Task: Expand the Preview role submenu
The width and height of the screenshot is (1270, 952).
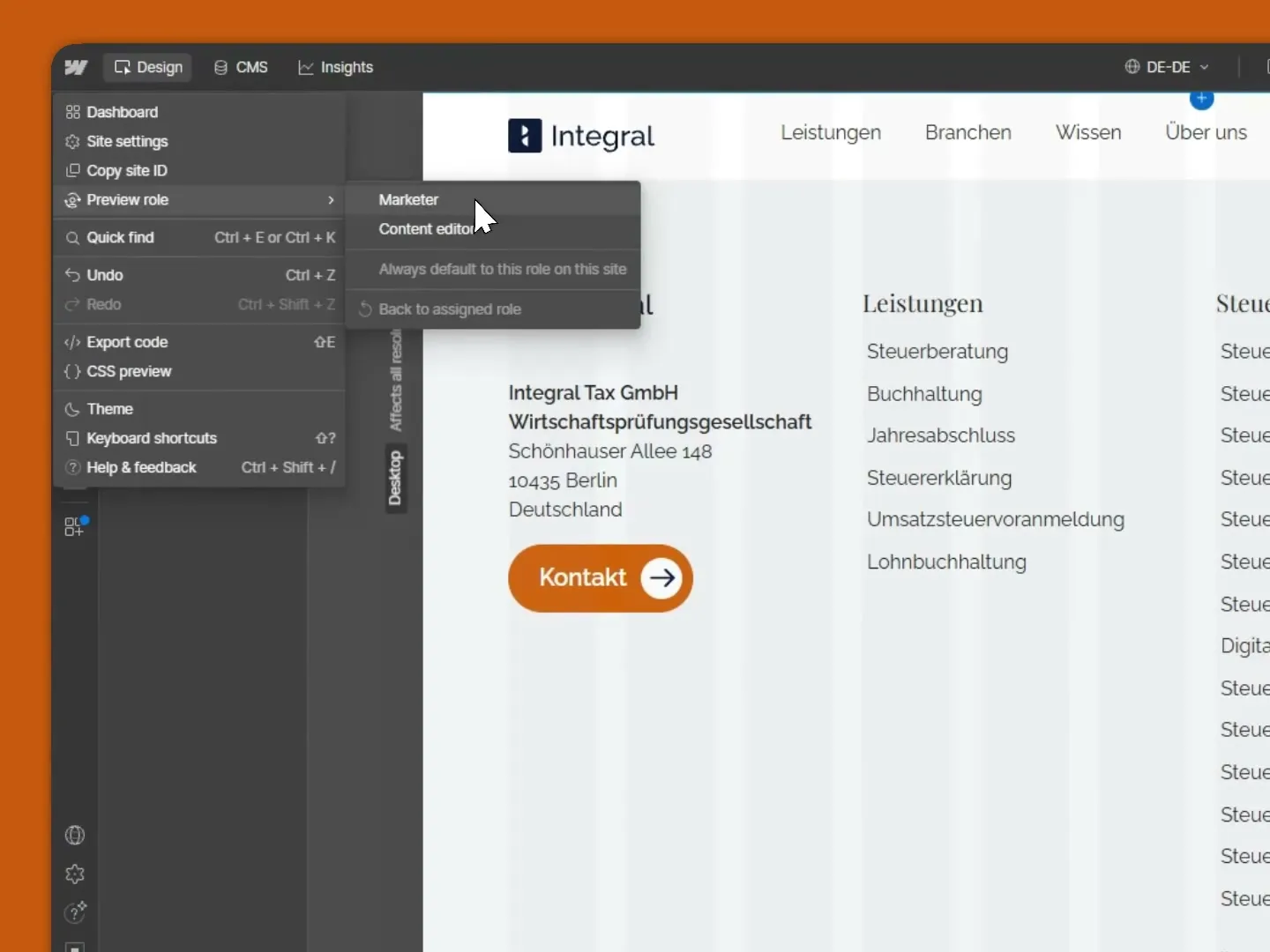Action: pyautogui.click(x=199, y=200)
